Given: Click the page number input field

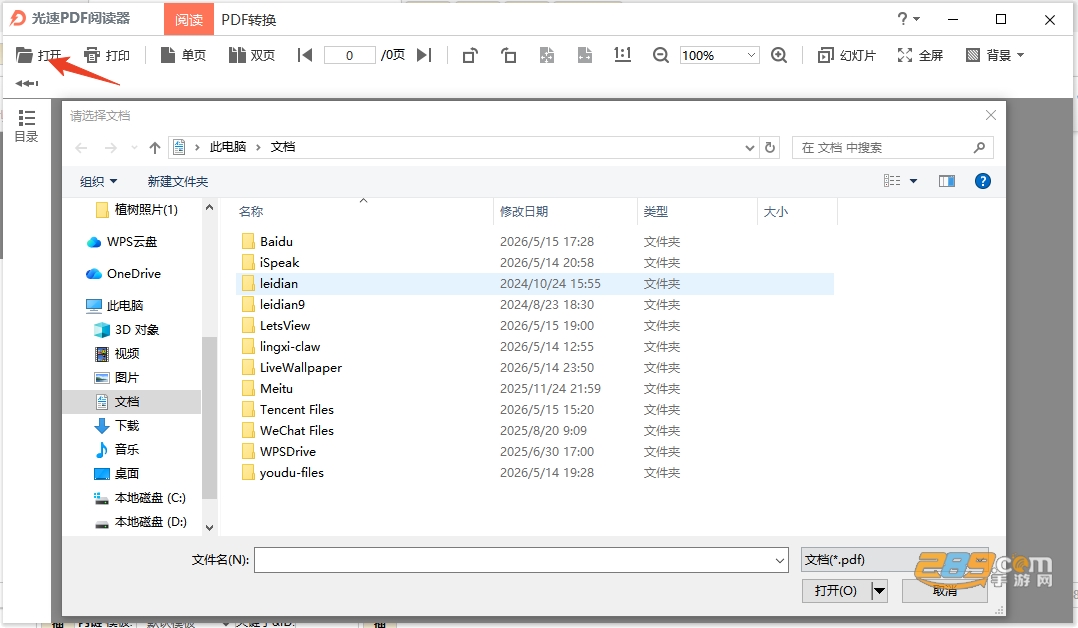Looking at the screenshot, I should pos(349,55).
